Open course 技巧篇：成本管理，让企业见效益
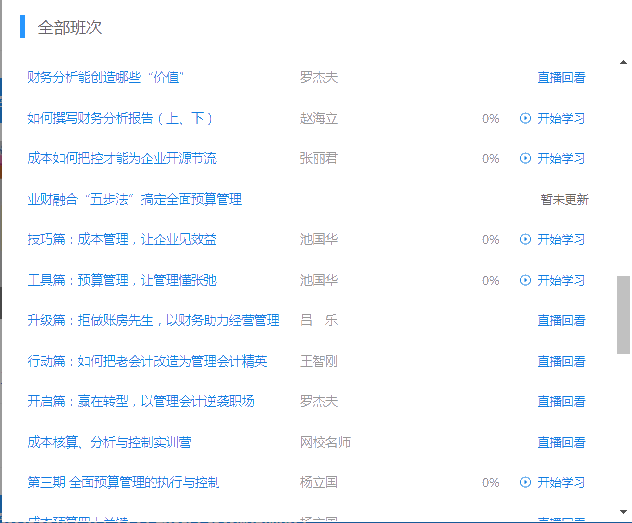The height and width of the screenshot is (523, 632). pyautogui.click(x=122, y=239)
